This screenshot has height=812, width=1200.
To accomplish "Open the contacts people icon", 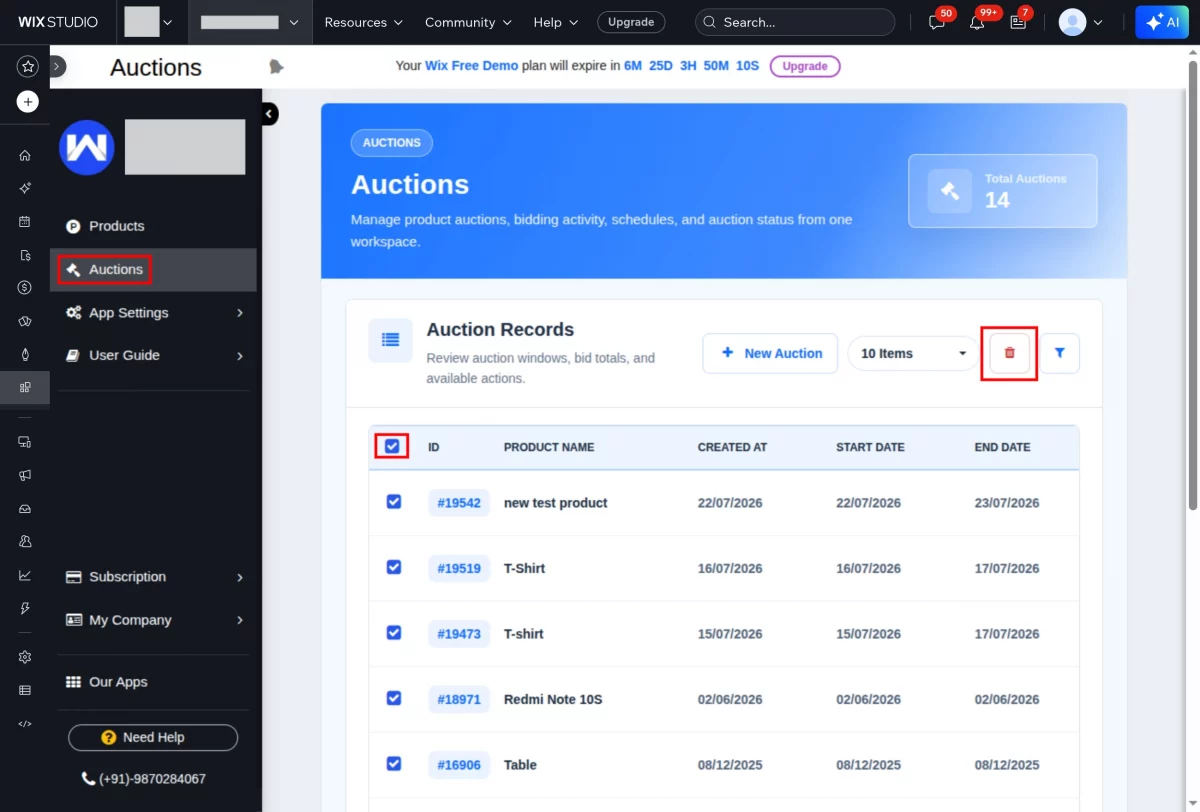I will coord(25,541).
